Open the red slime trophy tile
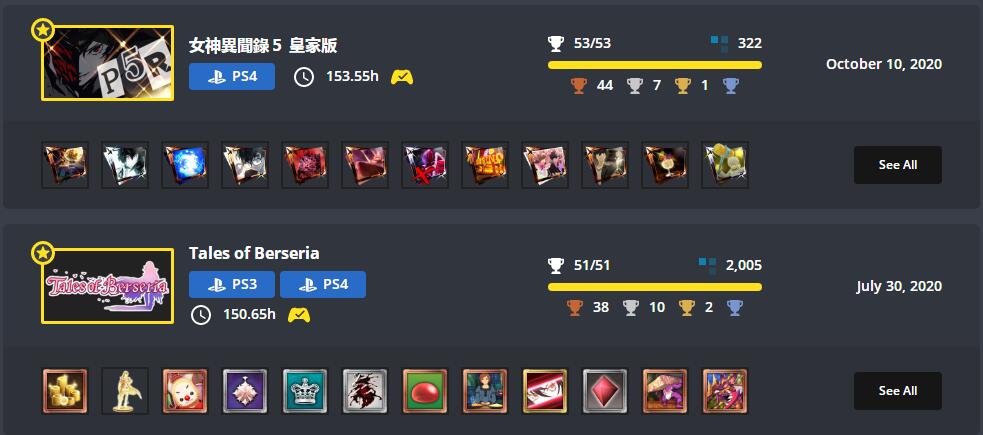The height and width of the screenshot is (435, 983). (x=425, y=390)
